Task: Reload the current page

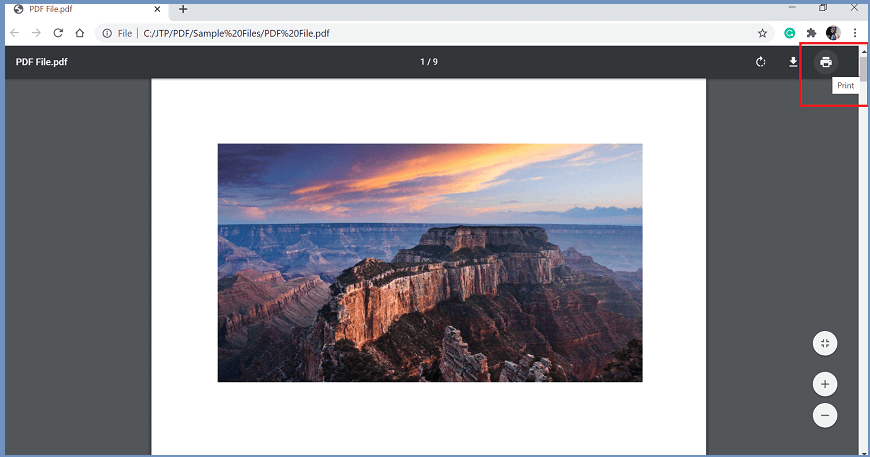Action: (58, 33)
